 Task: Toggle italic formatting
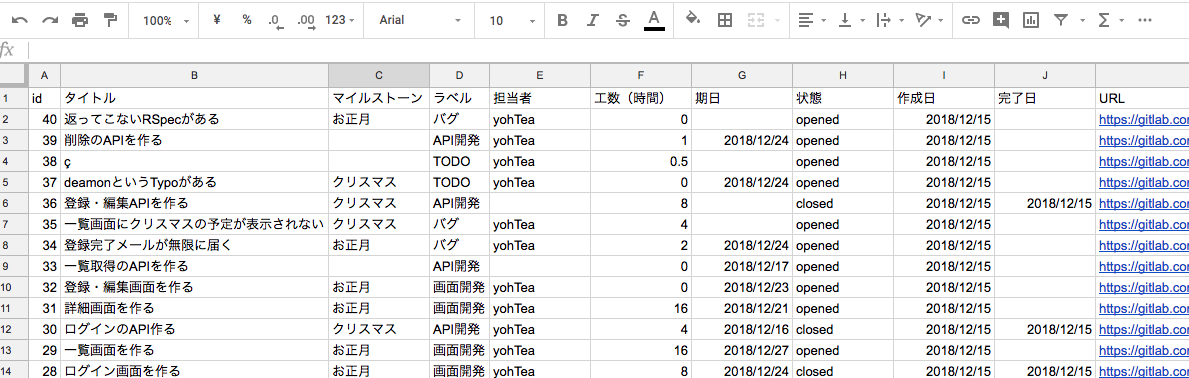(593, 20)
